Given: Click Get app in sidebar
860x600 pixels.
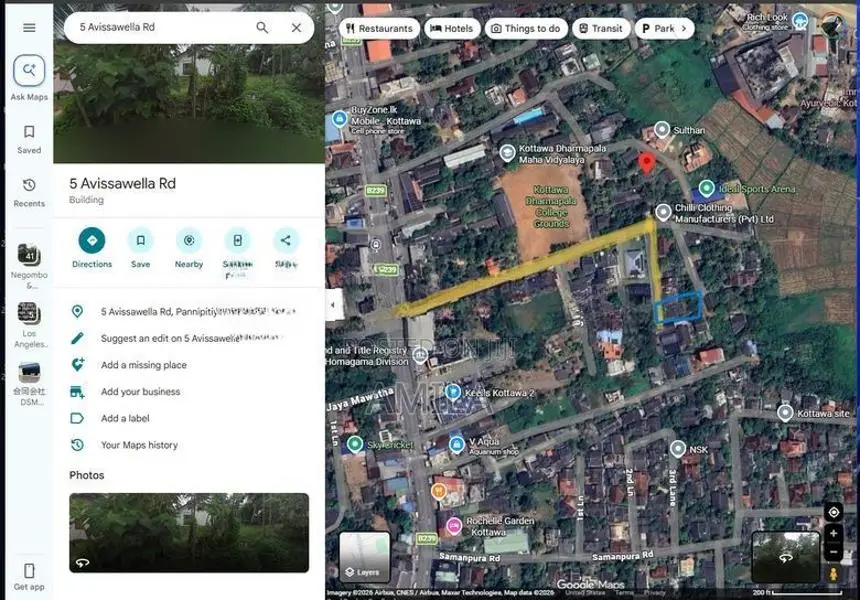Looking at the screenshot, I should pos(29,576).
